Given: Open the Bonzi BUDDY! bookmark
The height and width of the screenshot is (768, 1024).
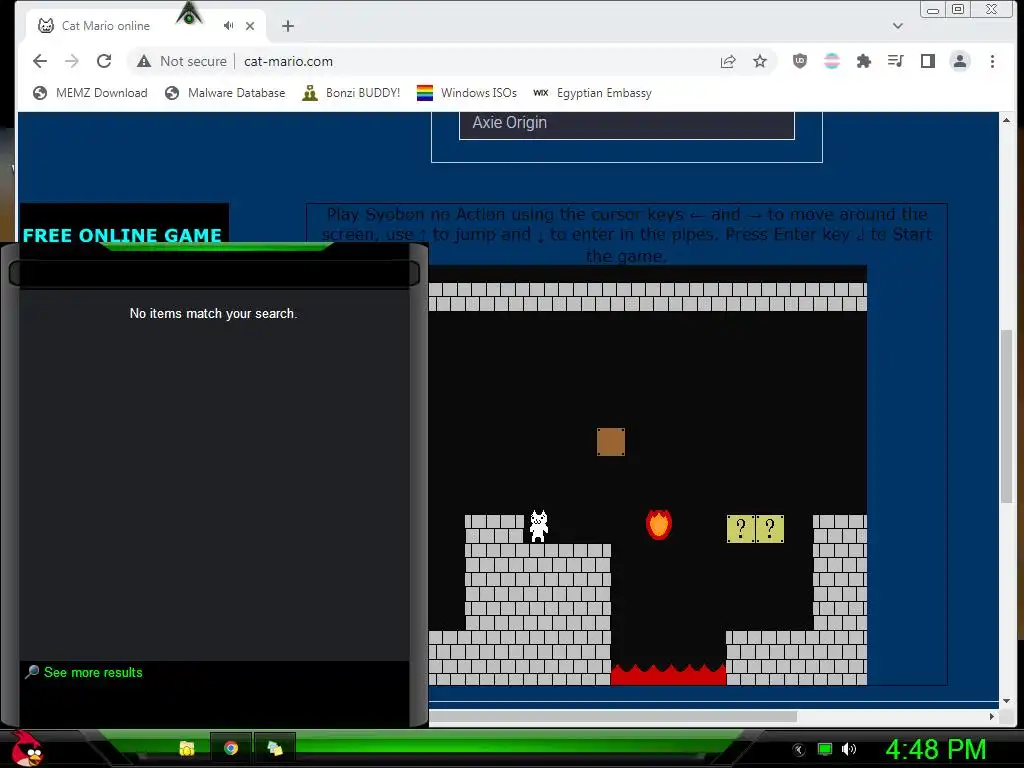Looking at the screenshot, I should coord(351,93).
